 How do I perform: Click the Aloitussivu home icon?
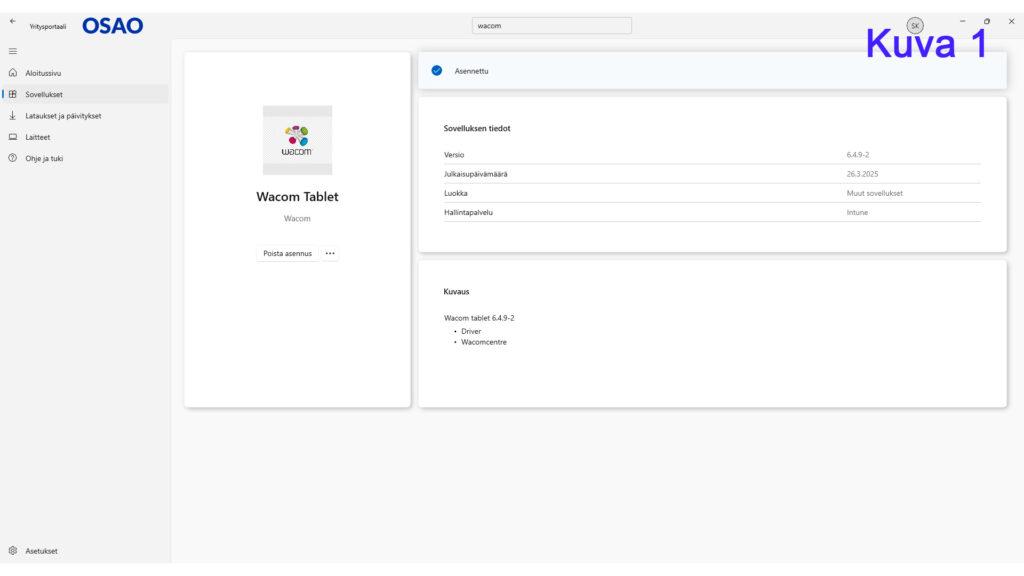pyautogui.click(x=12, y=72)
